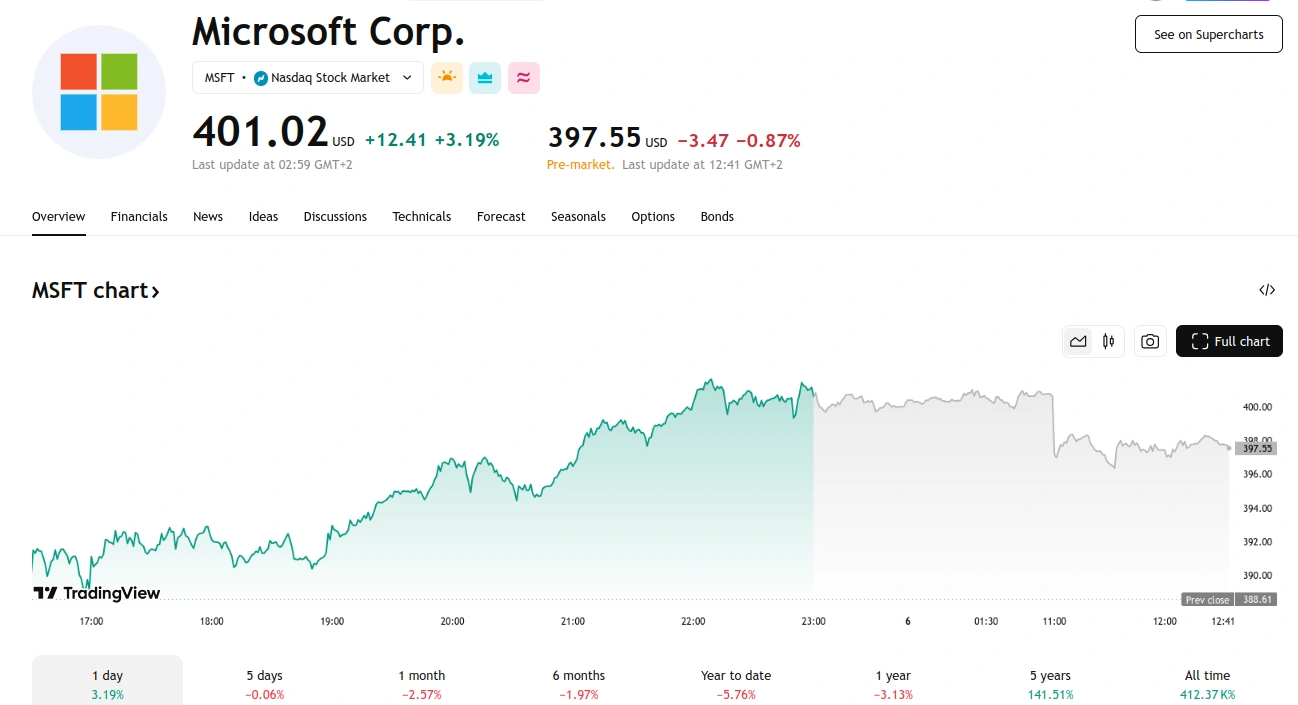Screen dimensions: 1298x705
Task: Take a chart snapshot with the camera icon
Action: [1149, 341]
